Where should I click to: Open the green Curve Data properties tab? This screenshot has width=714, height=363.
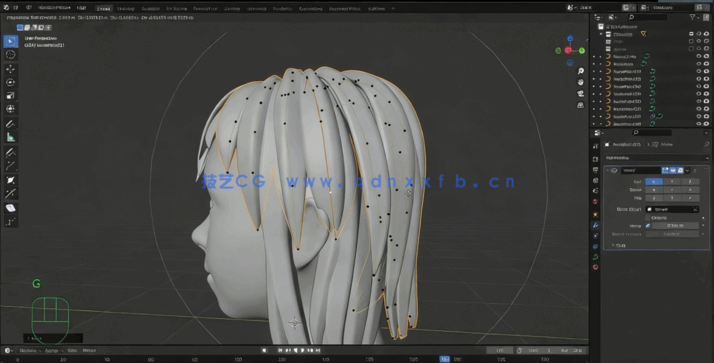coord(596,257)
